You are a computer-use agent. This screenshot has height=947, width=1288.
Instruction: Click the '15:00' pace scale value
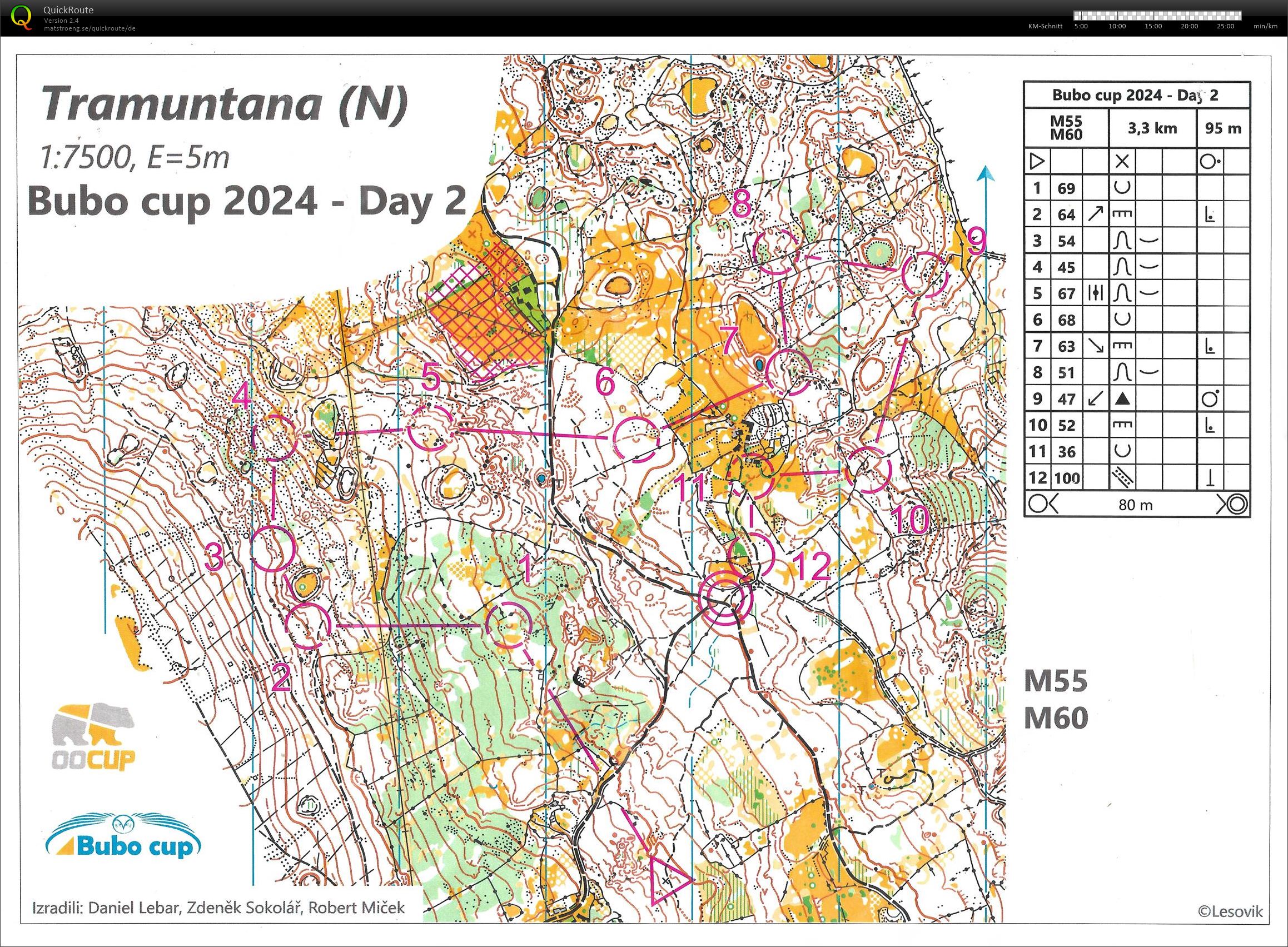[1153, 26]
